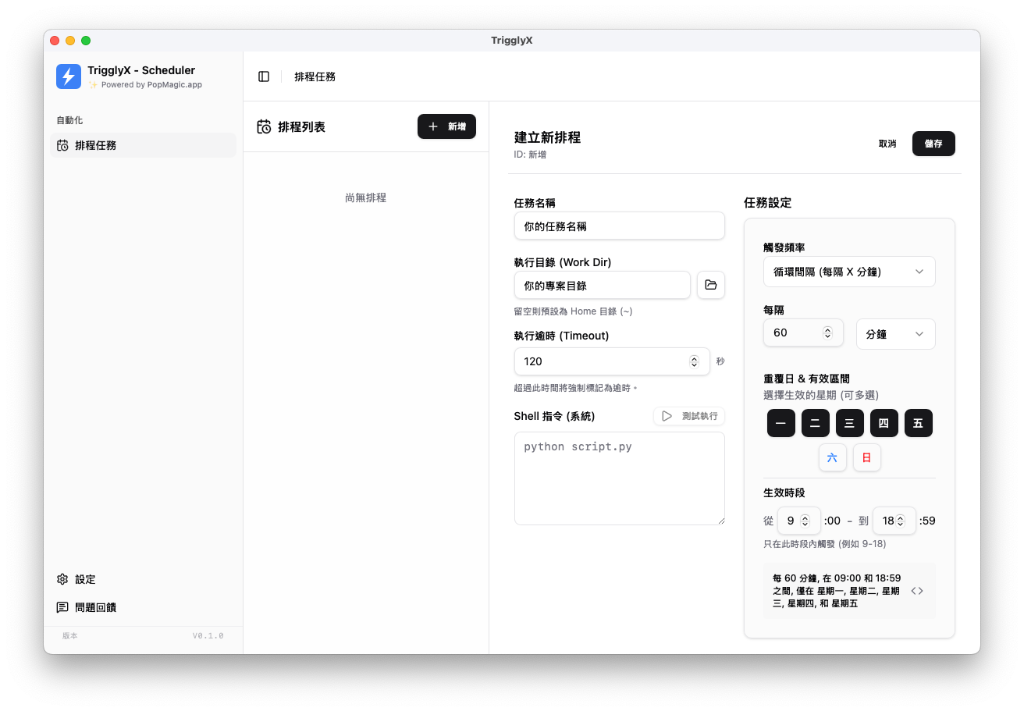Click the calendar-clock icon beside 排程列表

[264, 127]
